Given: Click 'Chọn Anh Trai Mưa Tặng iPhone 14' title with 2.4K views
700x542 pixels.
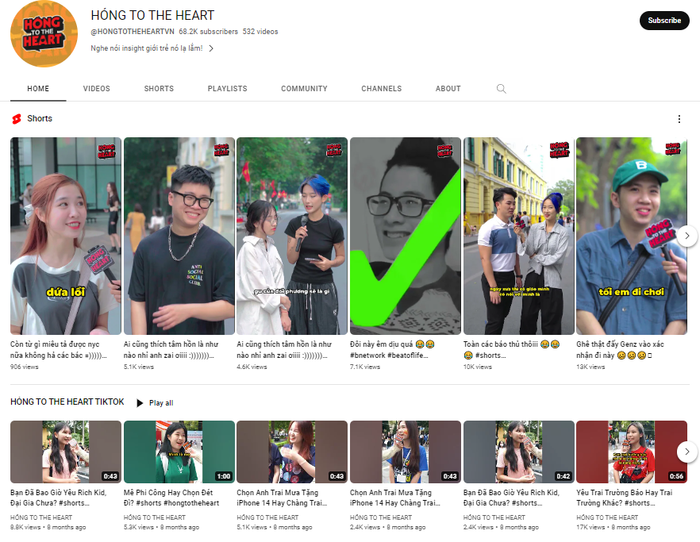Looking at the screenshot, I should pos(396,498).
